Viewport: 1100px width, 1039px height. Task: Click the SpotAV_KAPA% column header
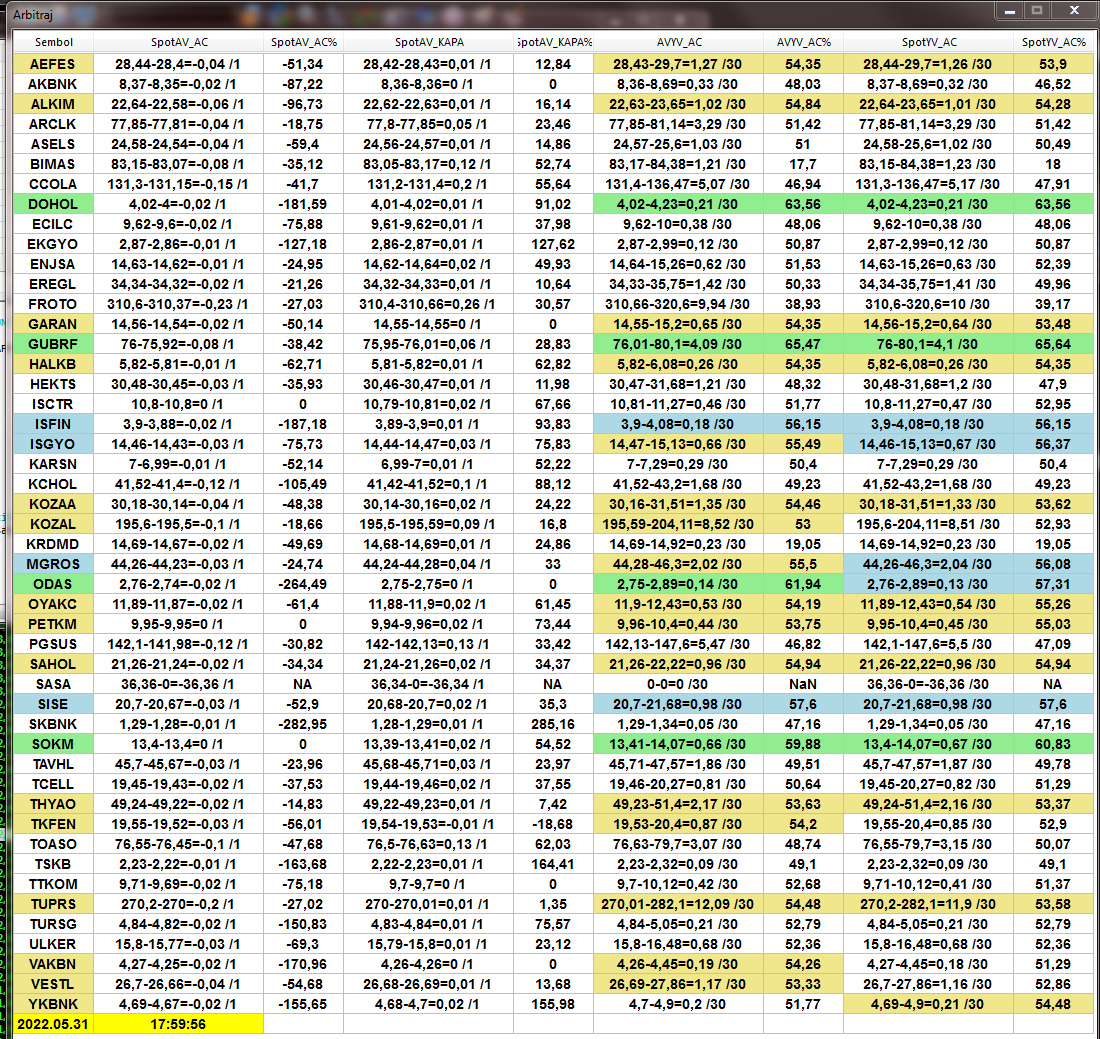tap(554, 42)
